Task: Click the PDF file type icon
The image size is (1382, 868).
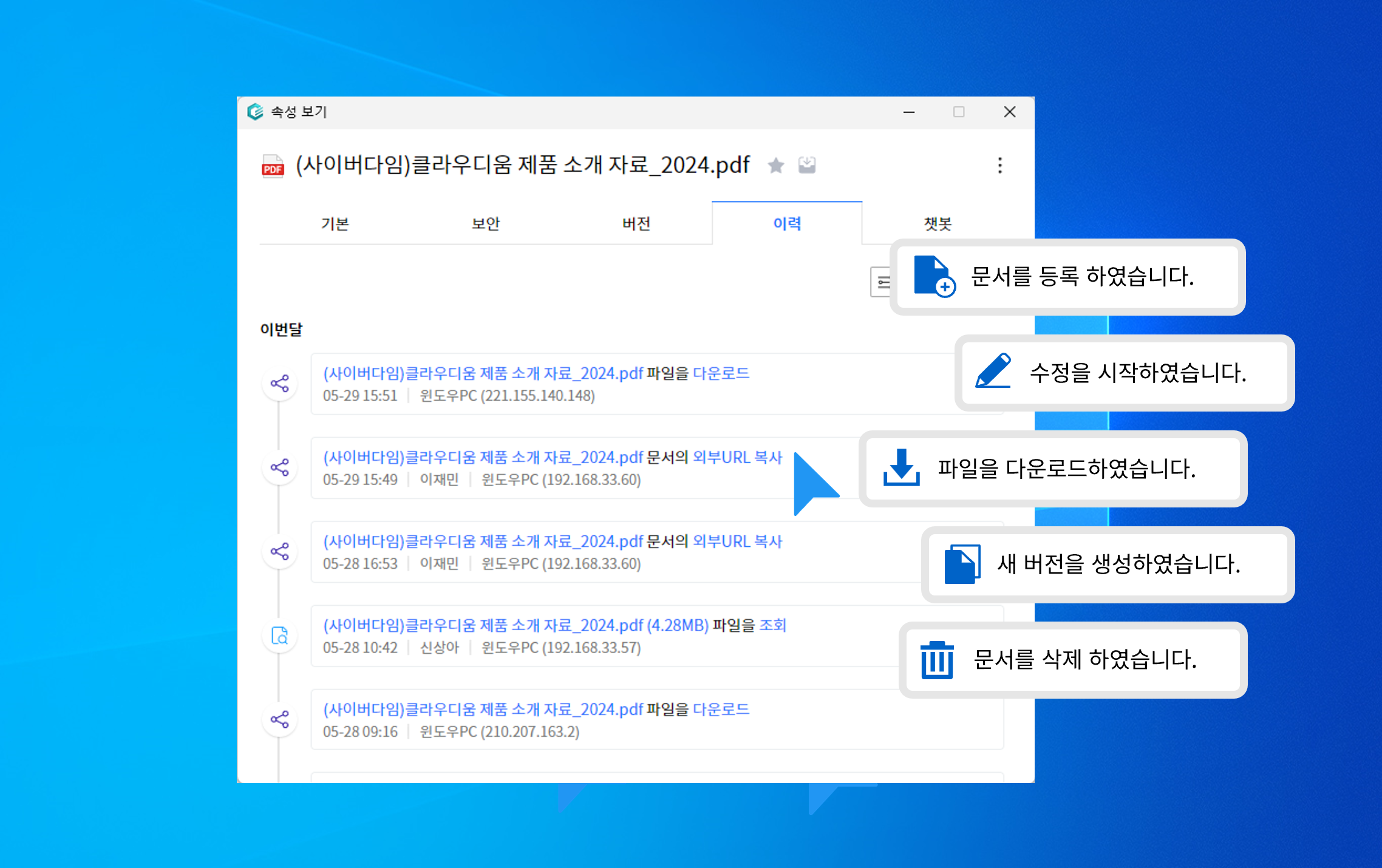Action: coord(273,165)
